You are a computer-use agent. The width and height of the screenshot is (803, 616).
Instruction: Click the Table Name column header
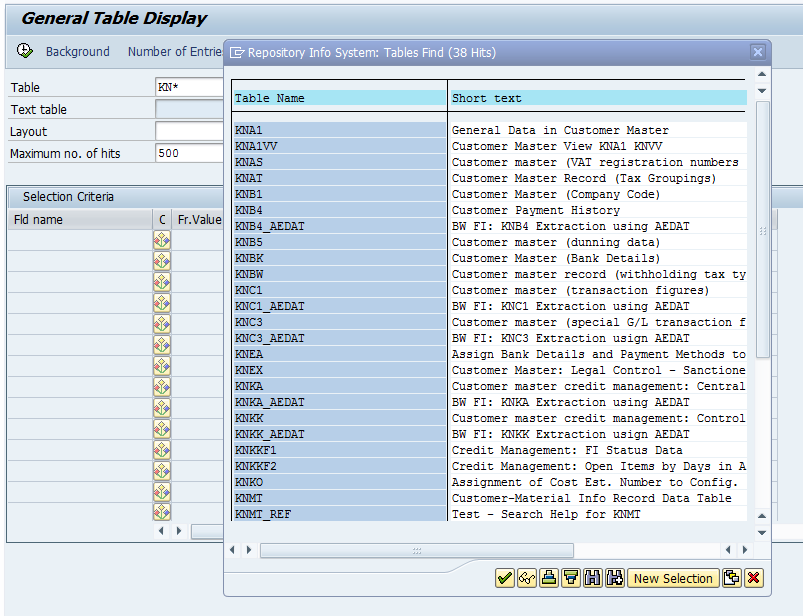click(x=339, y=98)
